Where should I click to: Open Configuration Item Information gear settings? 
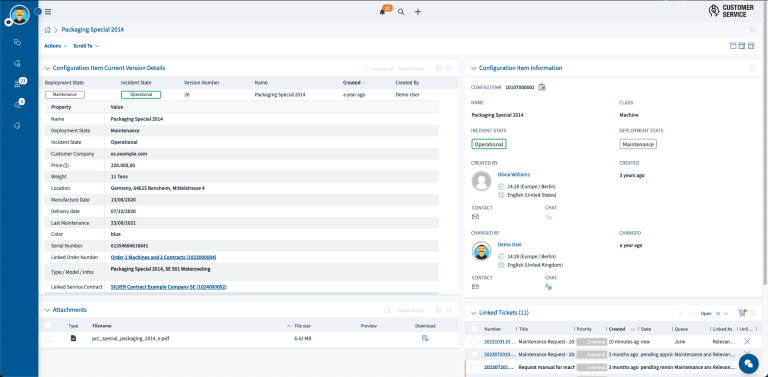click(x=753, y=69)
